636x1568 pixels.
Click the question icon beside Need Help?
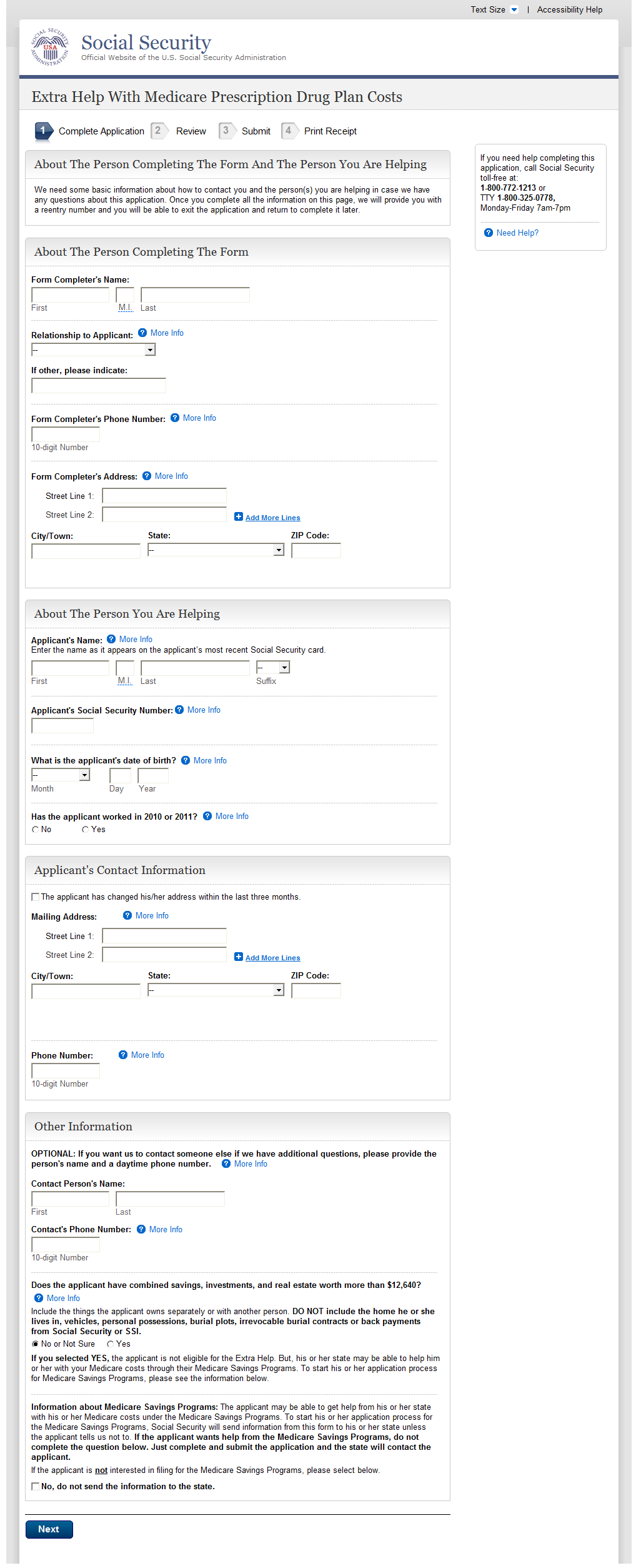tap(489, 233)
